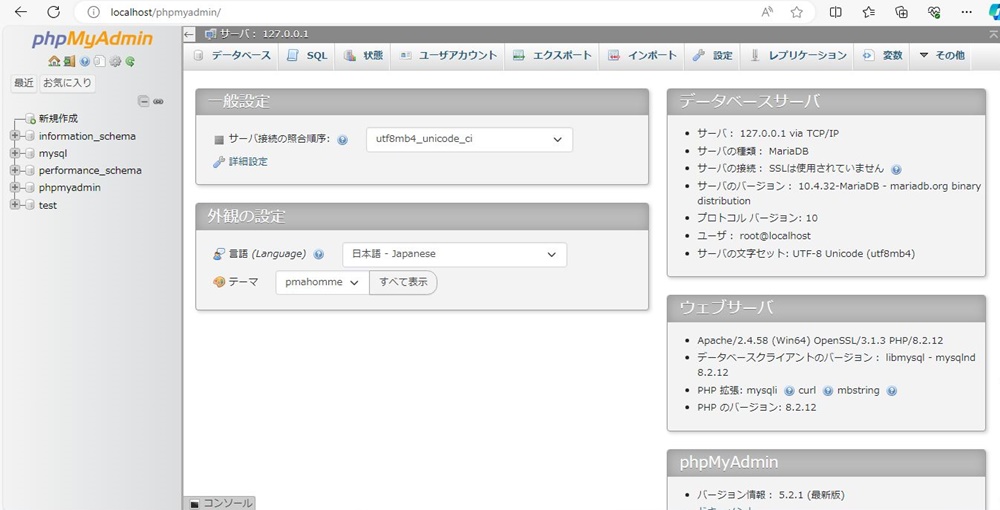Toggle link with main panel chain icon
Viewport: 1000px width, 510px height.
pos(158,101)
